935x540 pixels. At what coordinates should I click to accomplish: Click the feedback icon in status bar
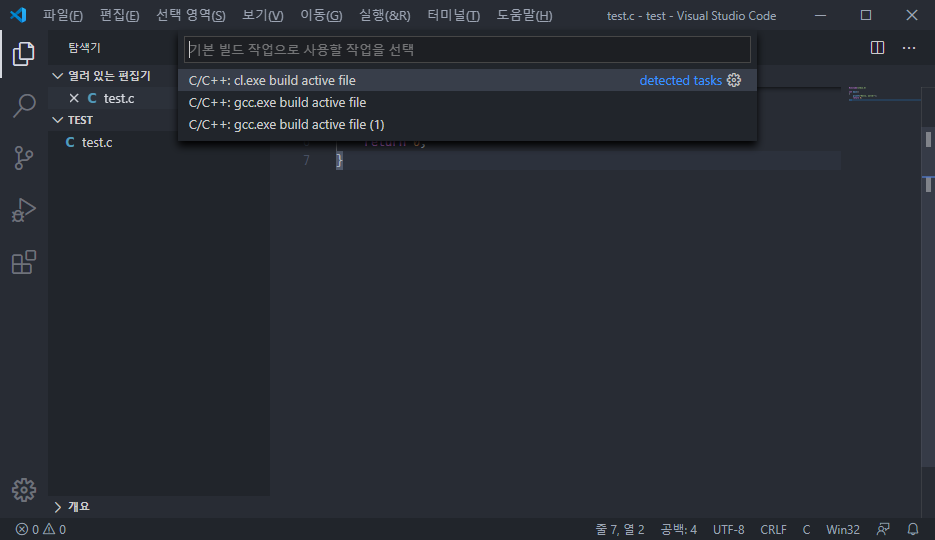pos(883,529)
